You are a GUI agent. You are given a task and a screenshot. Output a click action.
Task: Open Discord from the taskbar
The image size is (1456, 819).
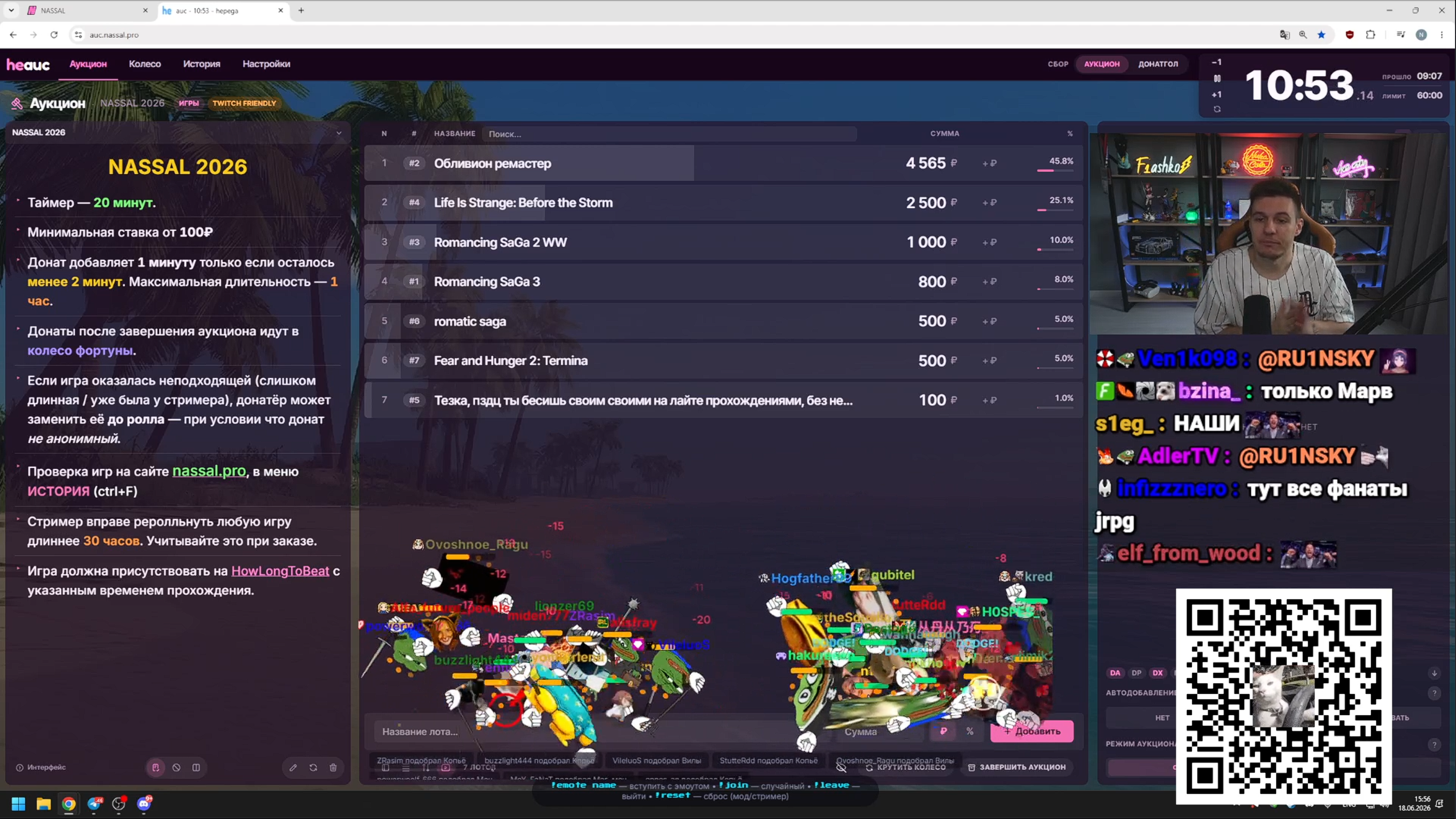[x=145, y=803]
